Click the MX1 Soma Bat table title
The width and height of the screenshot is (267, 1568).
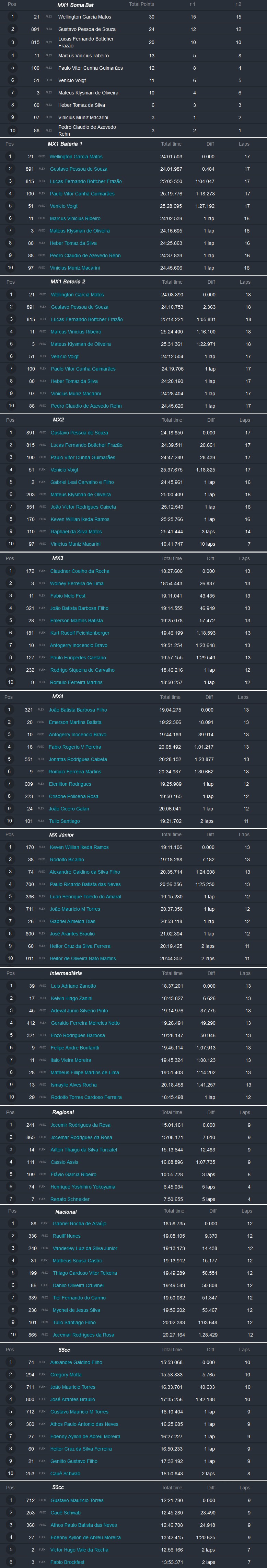76,4
